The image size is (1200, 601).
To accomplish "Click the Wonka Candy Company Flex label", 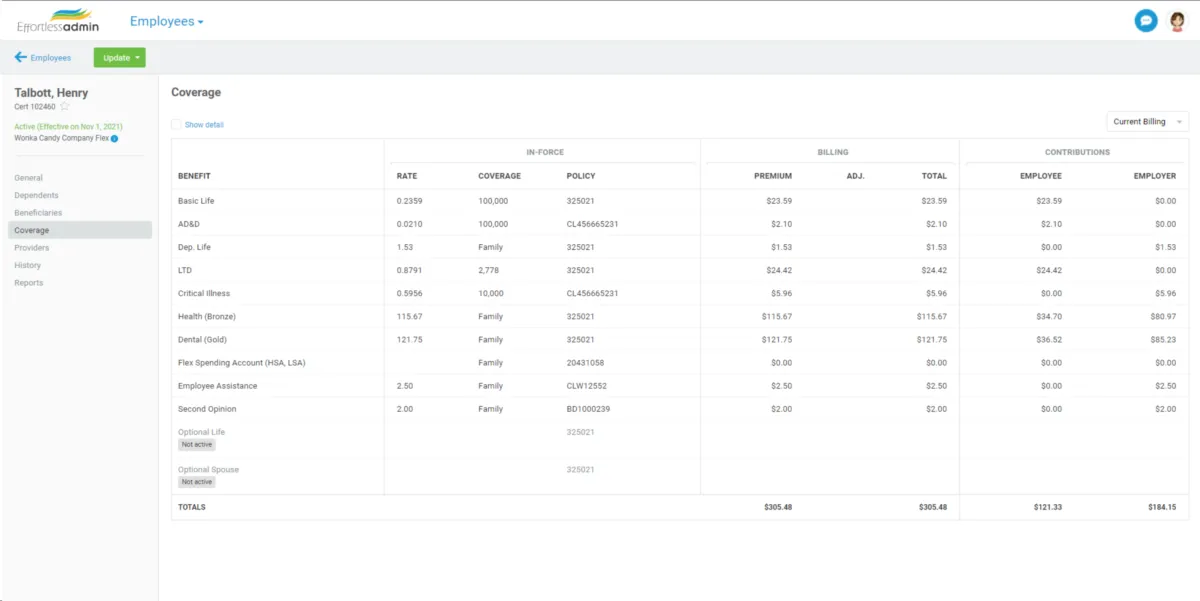I will pos(61,138).
